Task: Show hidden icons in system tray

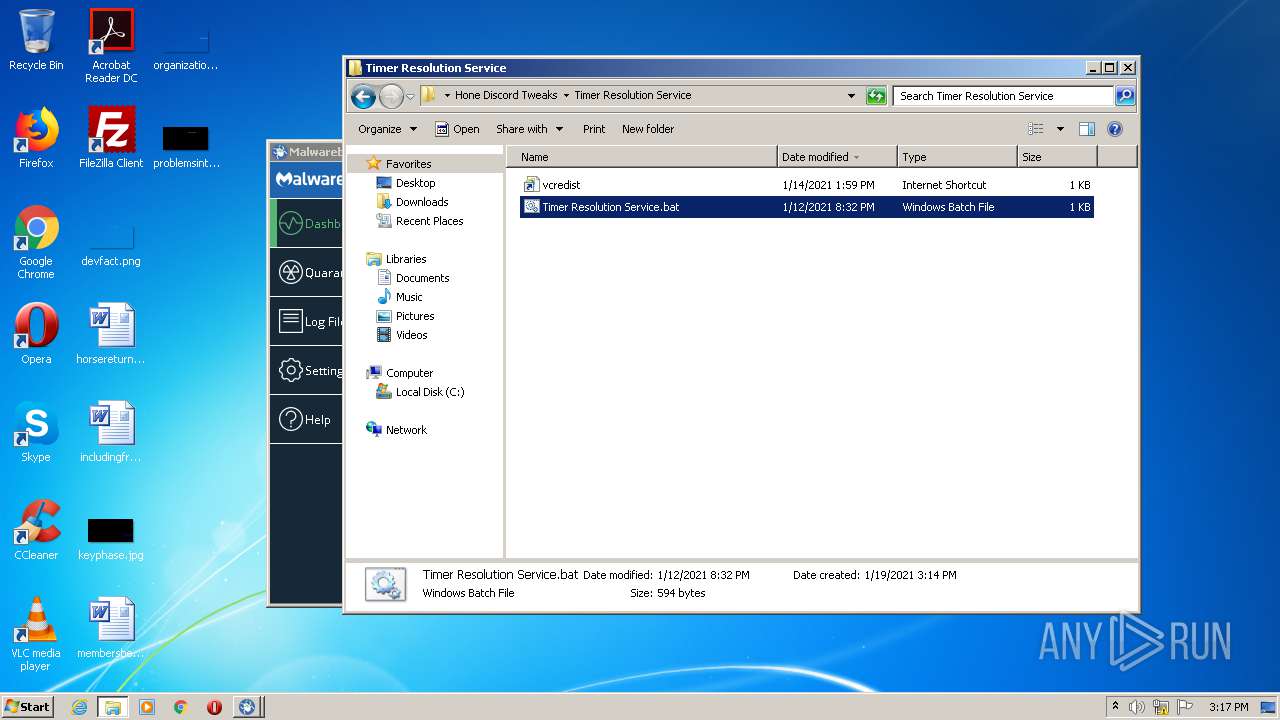Action: 1116,707
